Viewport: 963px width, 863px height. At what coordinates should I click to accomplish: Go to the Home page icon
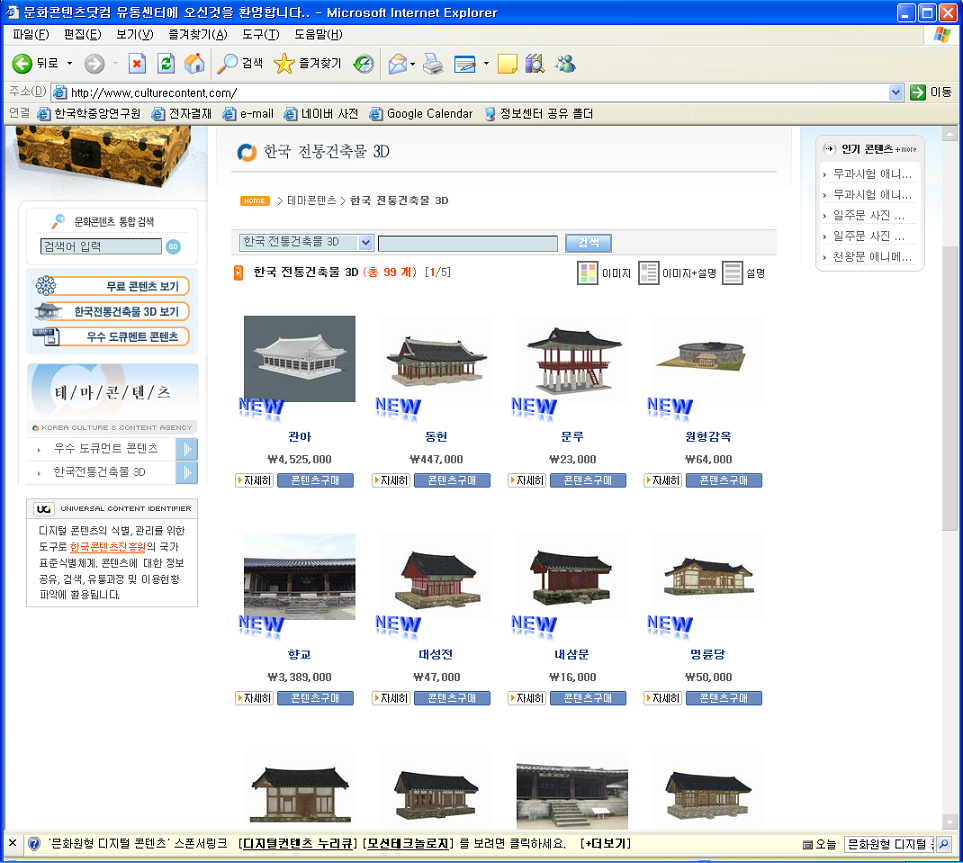195,63
